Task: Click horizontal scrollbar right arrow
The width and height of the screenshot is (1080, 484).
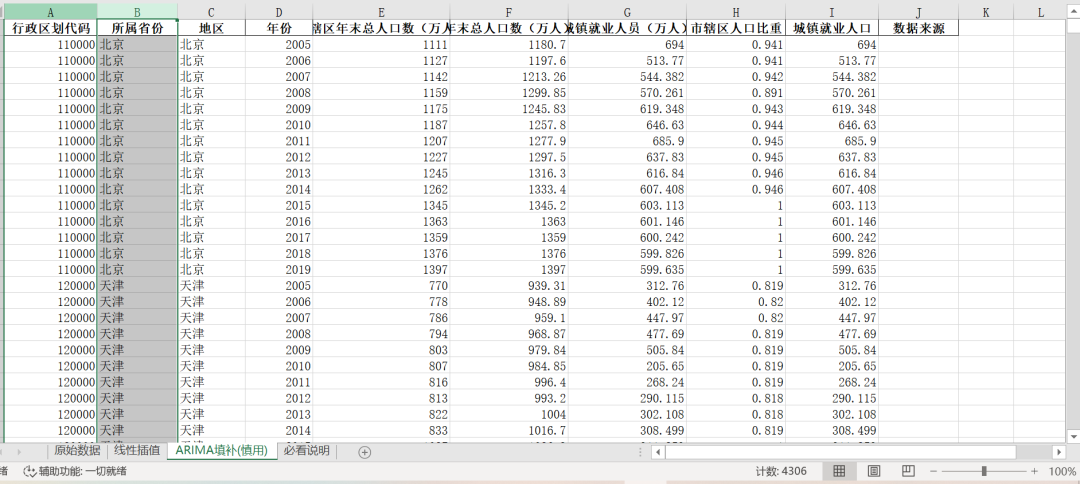Action: tap(1059, 452)
